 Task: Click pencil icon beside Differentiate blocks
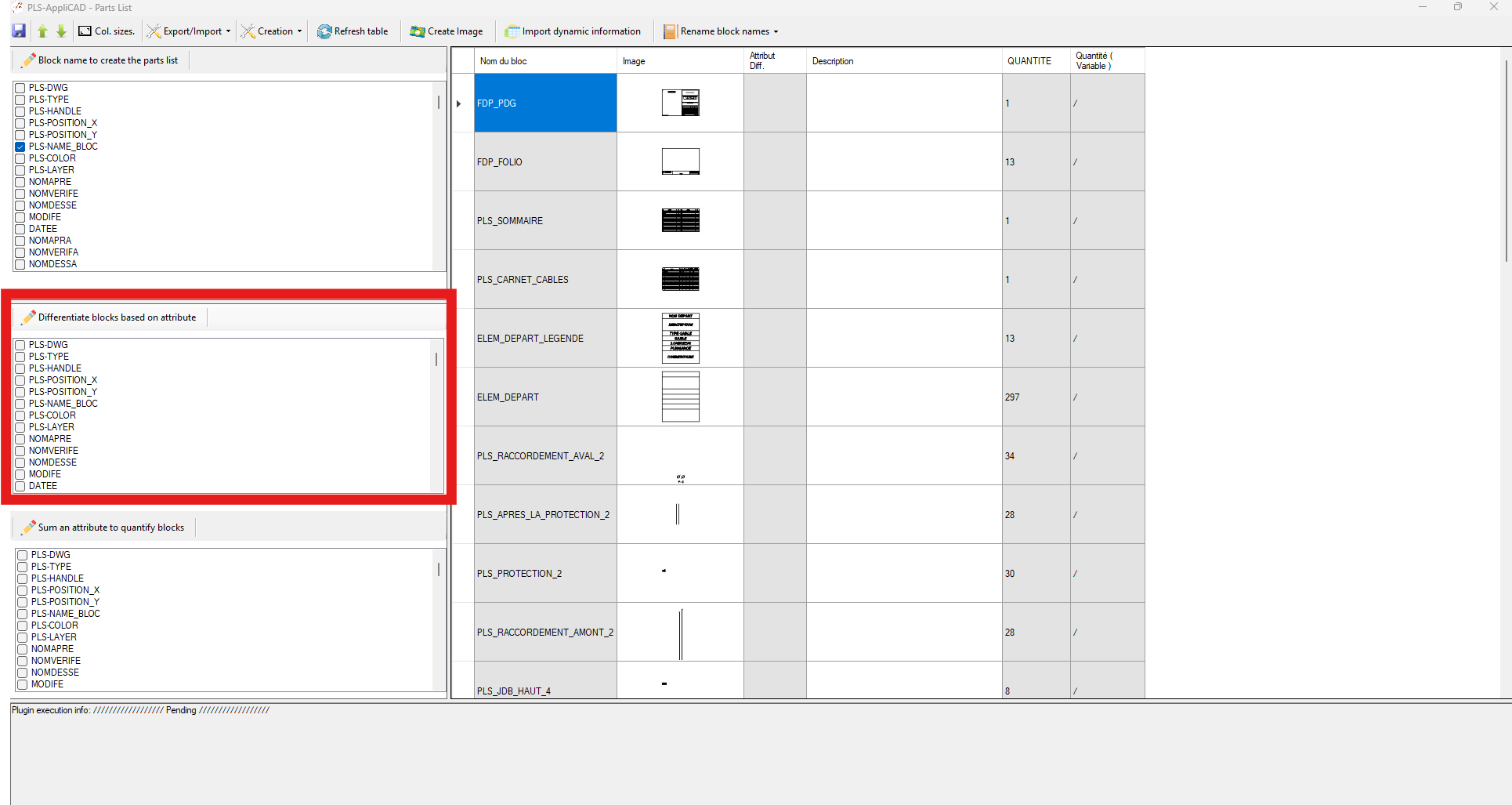[x=29, y=317]
